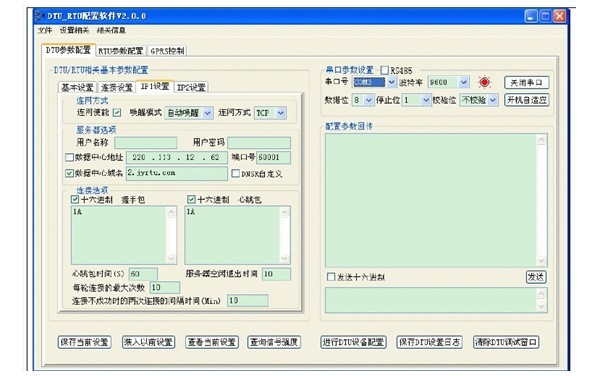The image size is (608, 376).
Task: Minimize the DTU_RTU配置软件 window
Action: (x=531, y=16)
